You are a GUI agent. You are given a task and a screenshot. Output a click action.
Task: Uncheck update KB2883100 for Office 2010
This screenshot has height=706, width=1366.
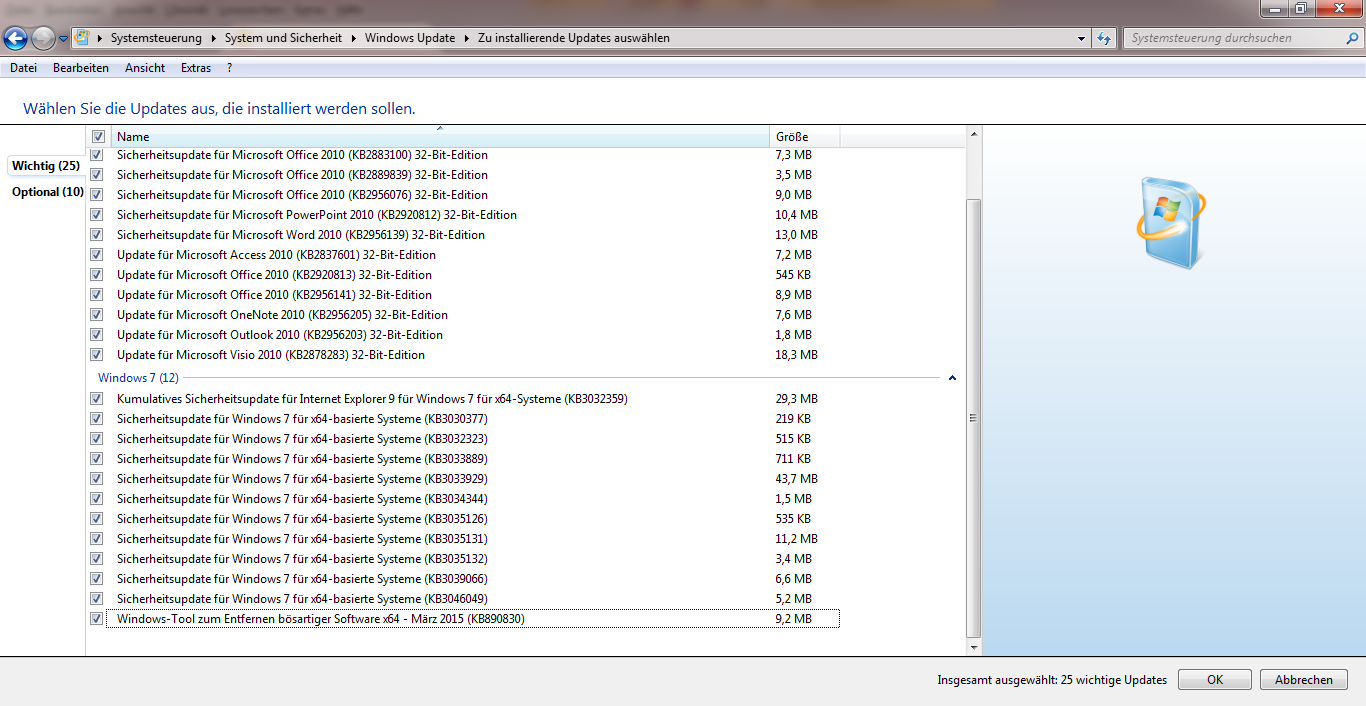(x=96, y=155)
